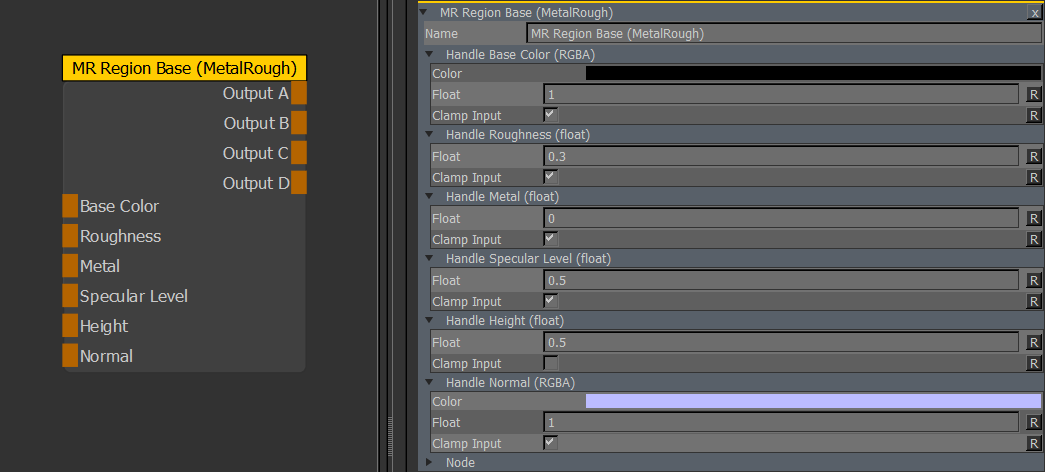Click the Output C port on node
Image resolution: width=1045 pixels, height=472 pixels.
(299, 153)
